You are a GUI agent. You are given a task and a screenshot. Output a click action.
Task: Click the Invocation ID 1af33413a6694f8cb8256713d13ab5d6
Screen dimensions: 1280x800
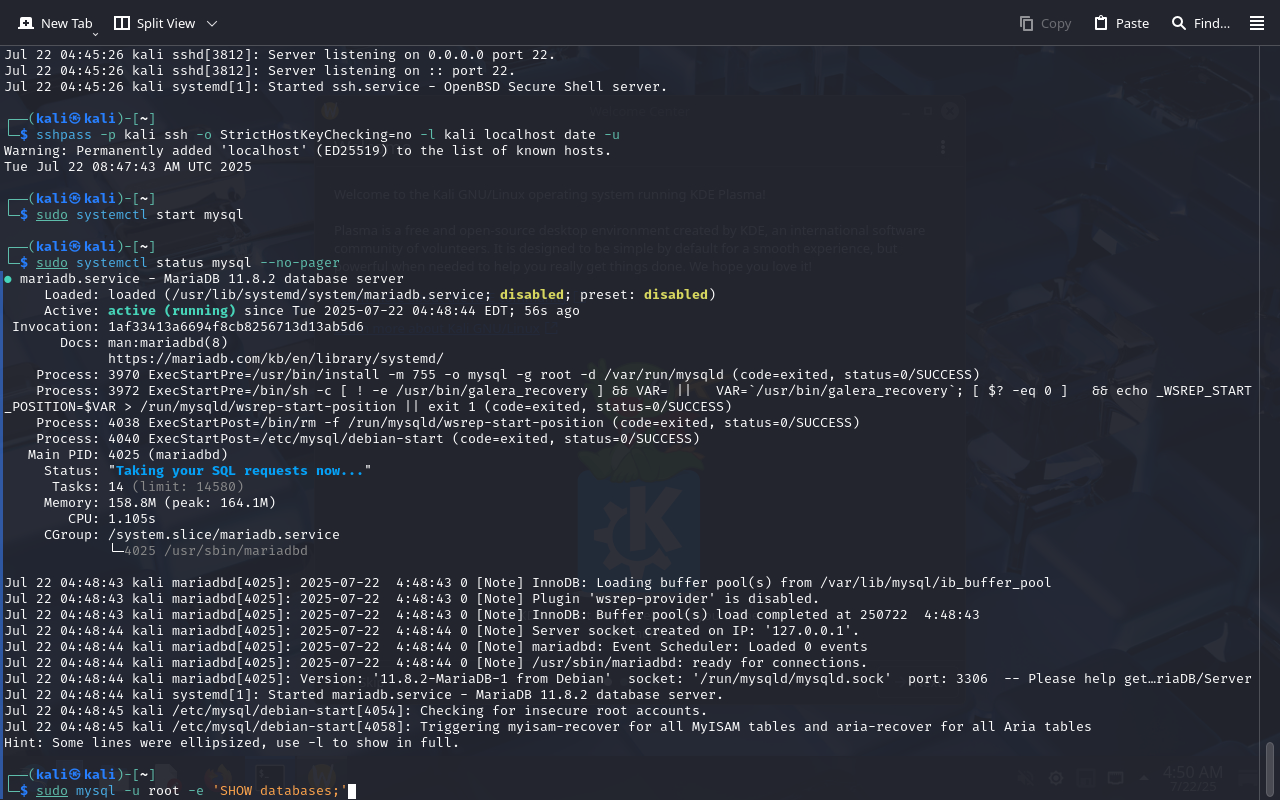point(236,326)
